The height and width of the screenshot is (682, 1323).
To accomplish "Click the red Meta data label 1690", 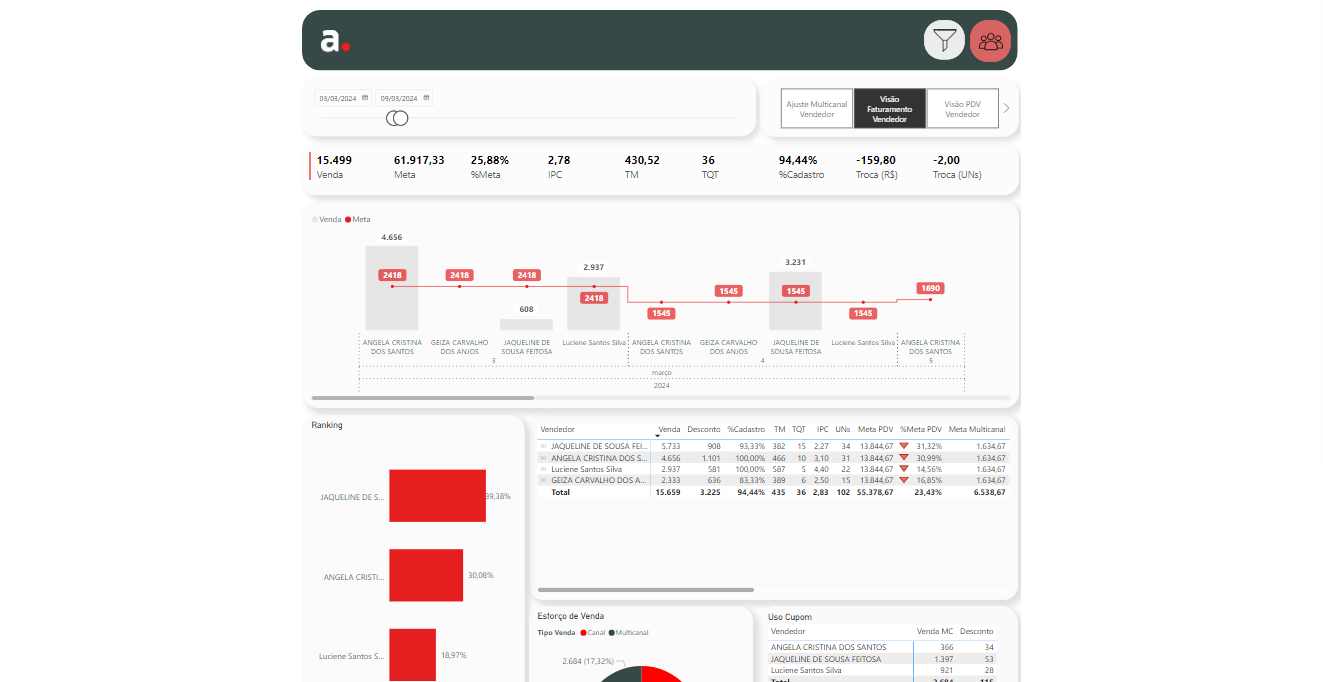I will [930, 288].
